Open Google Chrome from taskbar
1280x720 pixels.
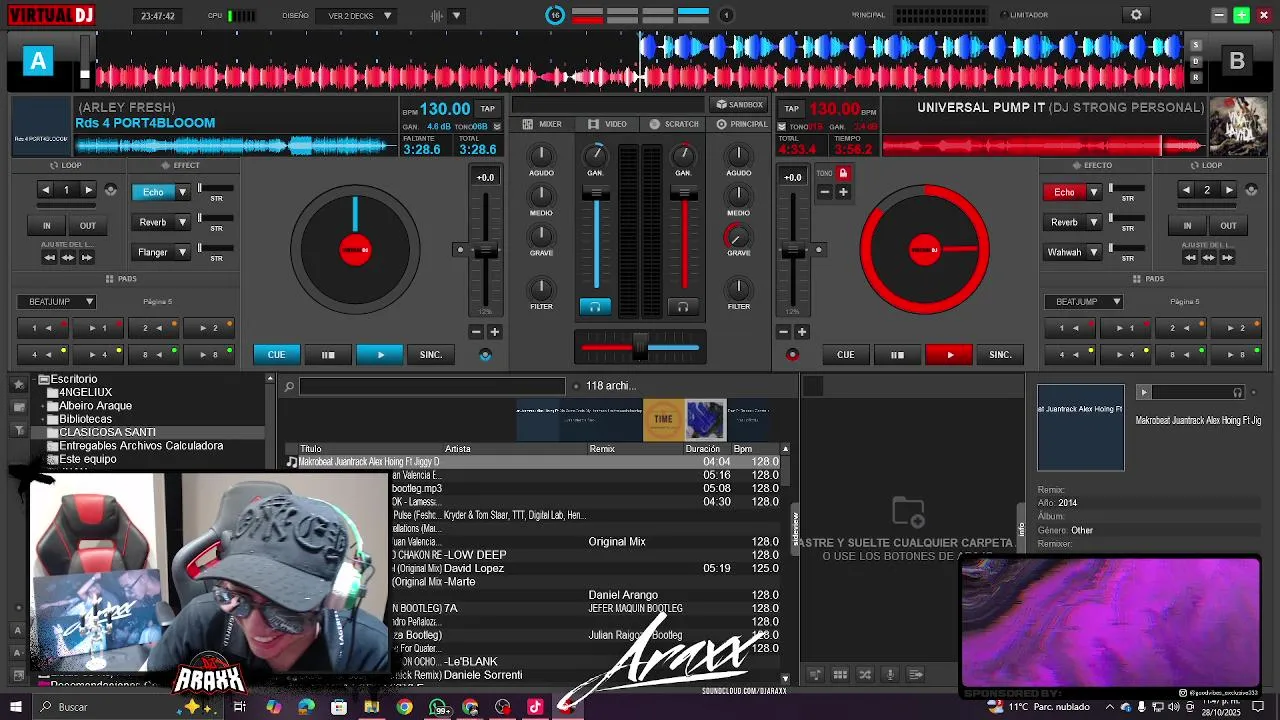[404, 707]
